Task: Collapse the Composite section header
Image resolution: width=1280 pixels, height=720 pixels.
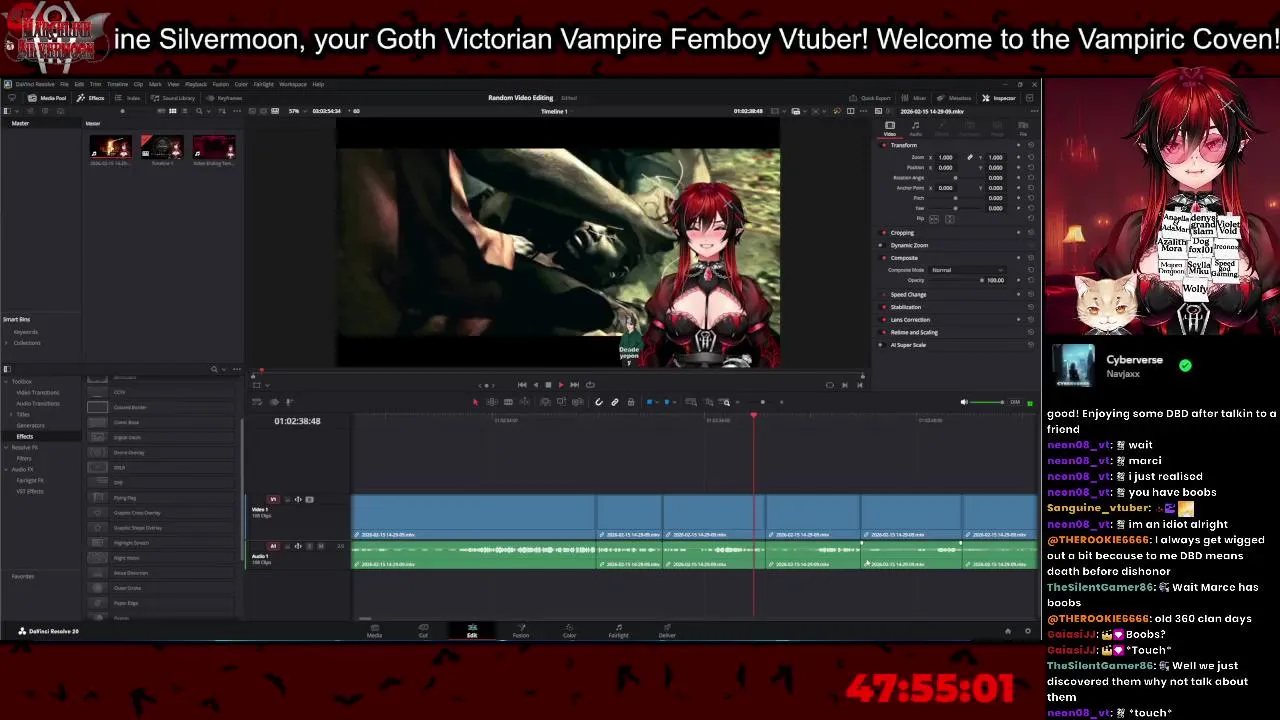Action: (904, 258)
